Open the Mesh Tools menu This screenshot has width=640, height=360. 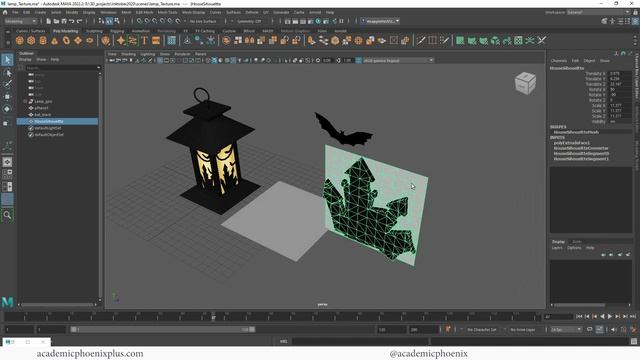click(167, 13)
